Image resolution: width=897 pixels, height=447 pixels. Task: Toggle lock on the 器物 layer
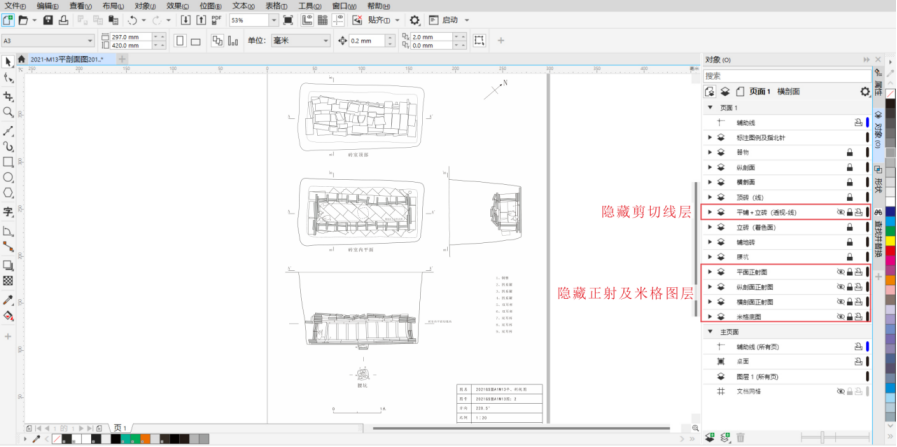(849, 152)
